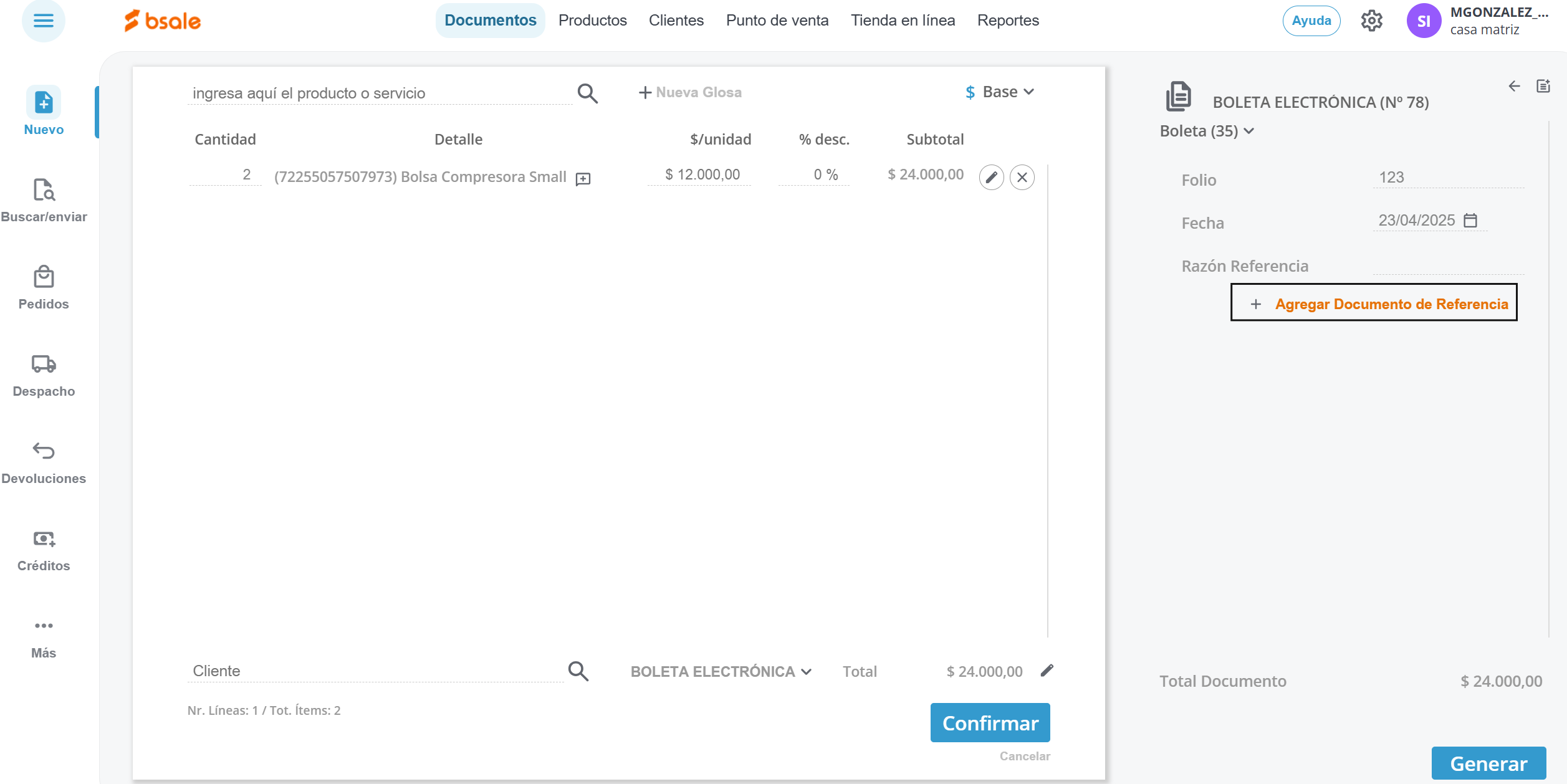Image resolution: width=1567 pixels, height=784 pixels.
Task: Expand the Boleta (35) dropdown
Action: [1206, 131]
